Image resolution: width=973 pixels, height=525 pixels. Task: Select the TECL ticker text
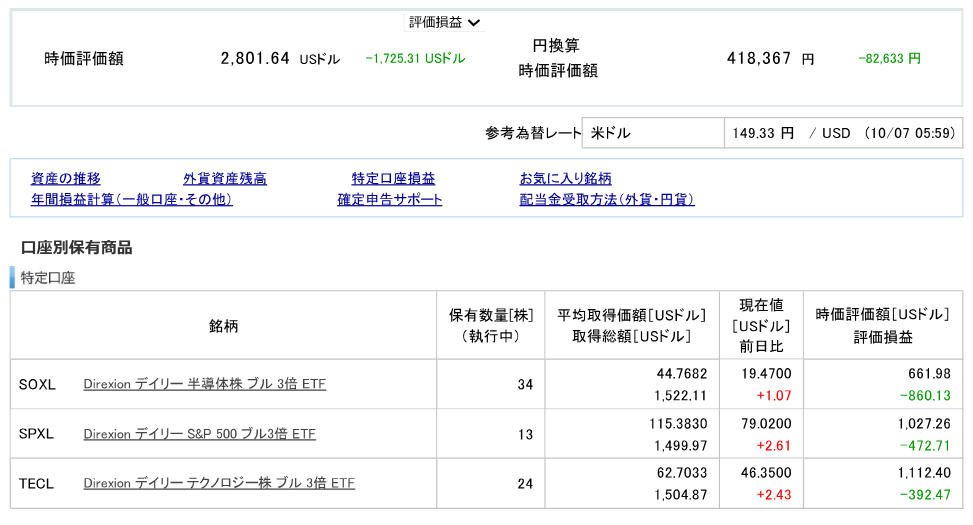[x=36, y=483]
